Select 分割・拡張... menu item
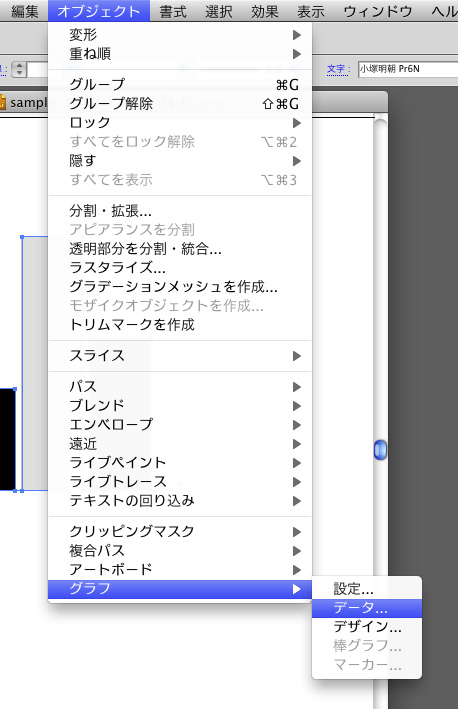Screen dimensions: 458x709 click(180, 211)
